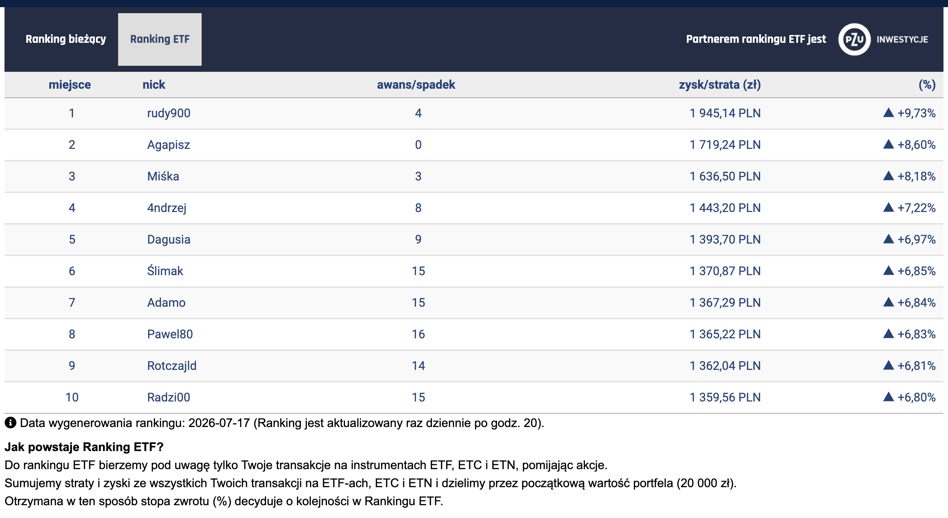Click the PZU Inwestycje logo
Viewport: 948px width, 518px height.
pos(883,39)
